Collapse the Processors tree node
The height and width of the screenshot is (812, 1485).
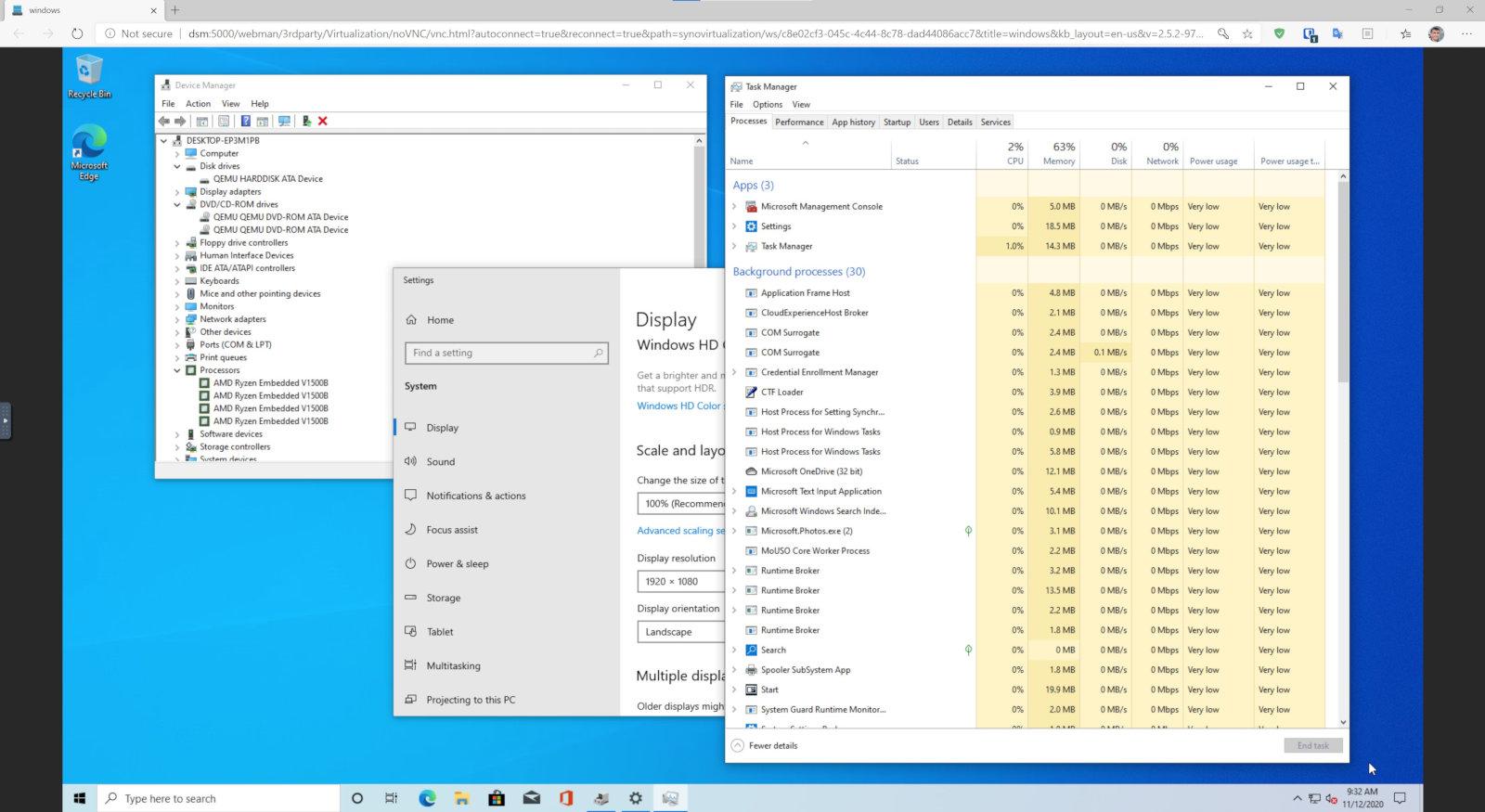(x=177, y=370)
